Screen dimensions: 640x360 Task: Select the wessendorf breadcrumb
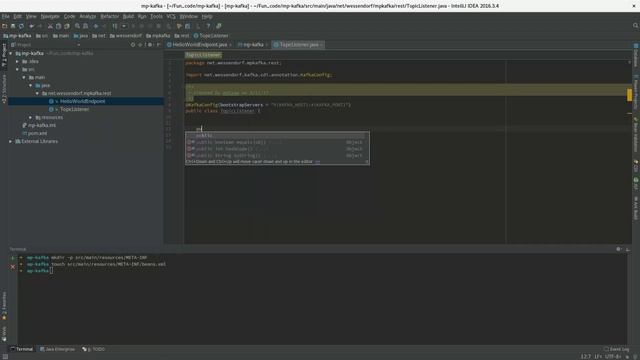(x=126, y=36)
